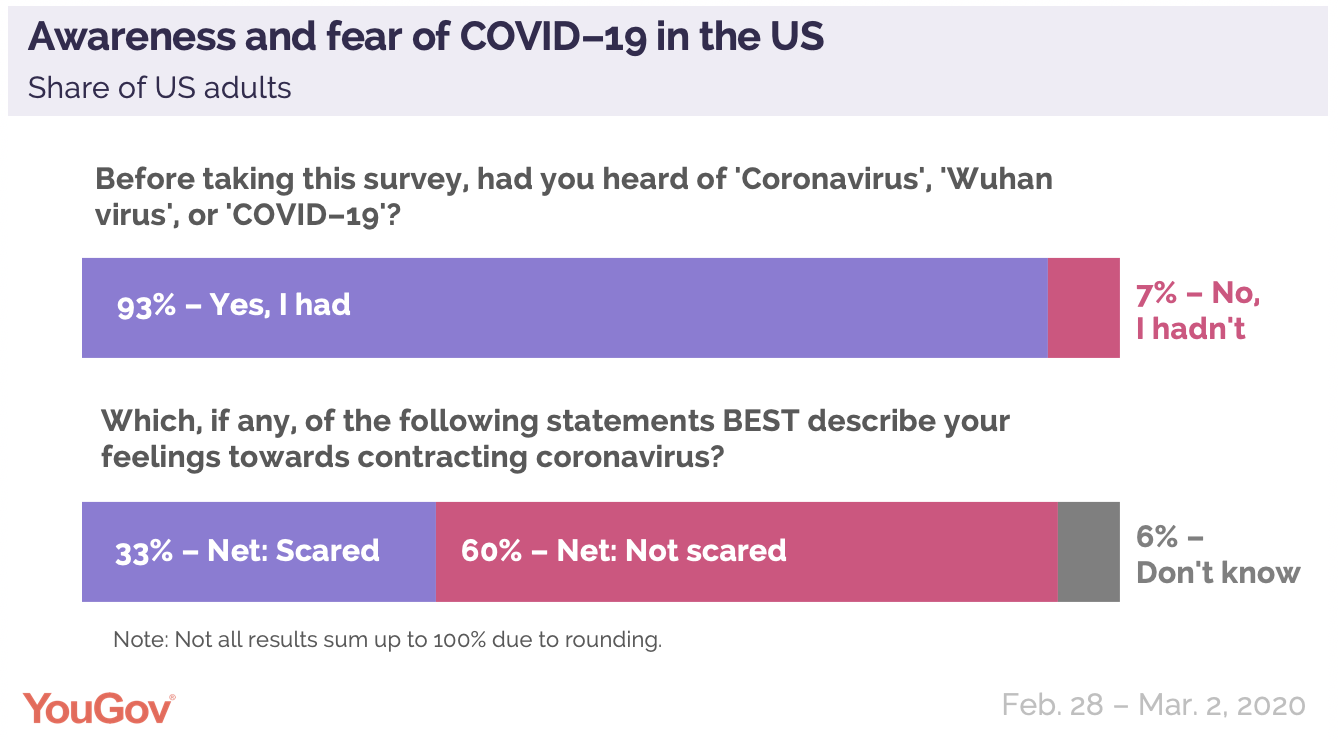
Task: Click the question starting 'Which, if any'
Action: pyautogui.click(x=555, y=437)
